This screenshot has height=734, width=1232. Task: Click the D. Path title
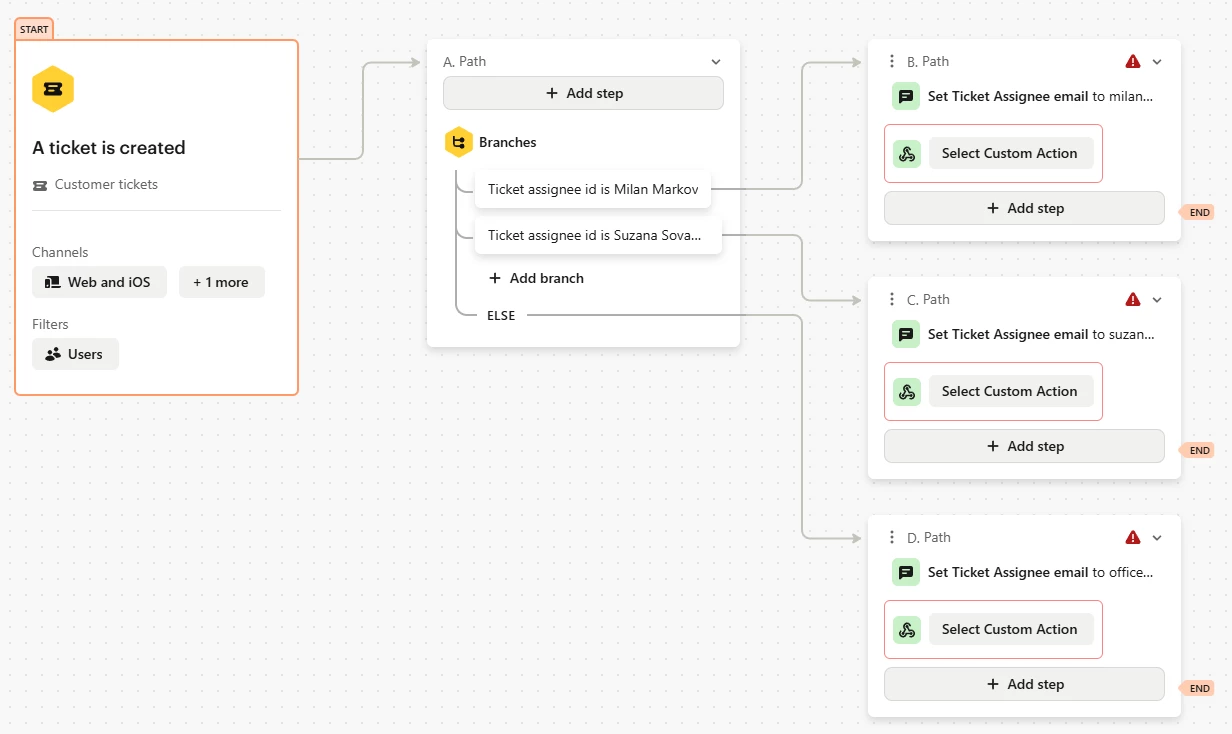point(929,538)
